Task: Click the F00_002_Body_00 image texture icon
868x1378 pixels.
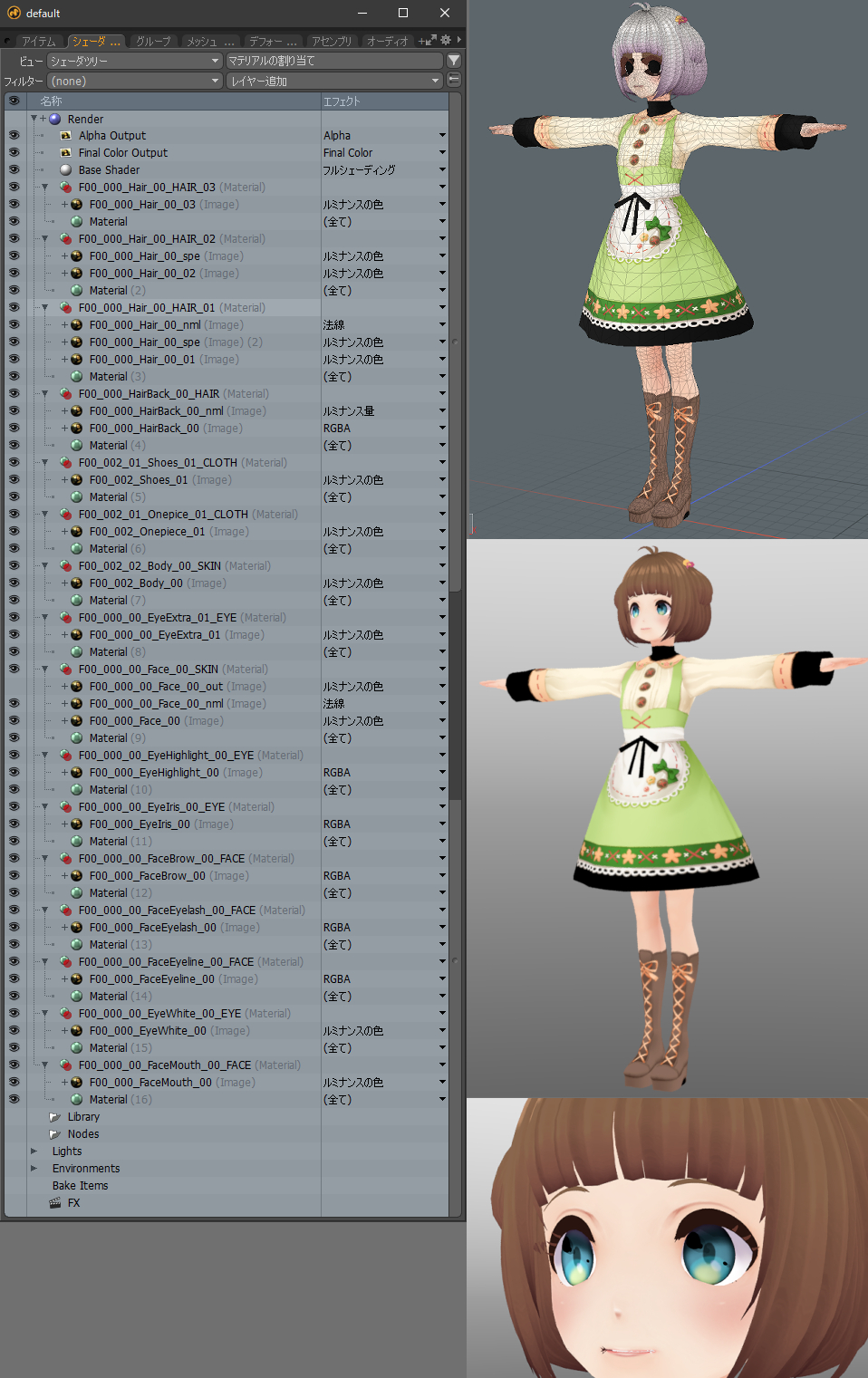Action: [x=77, y=583]
